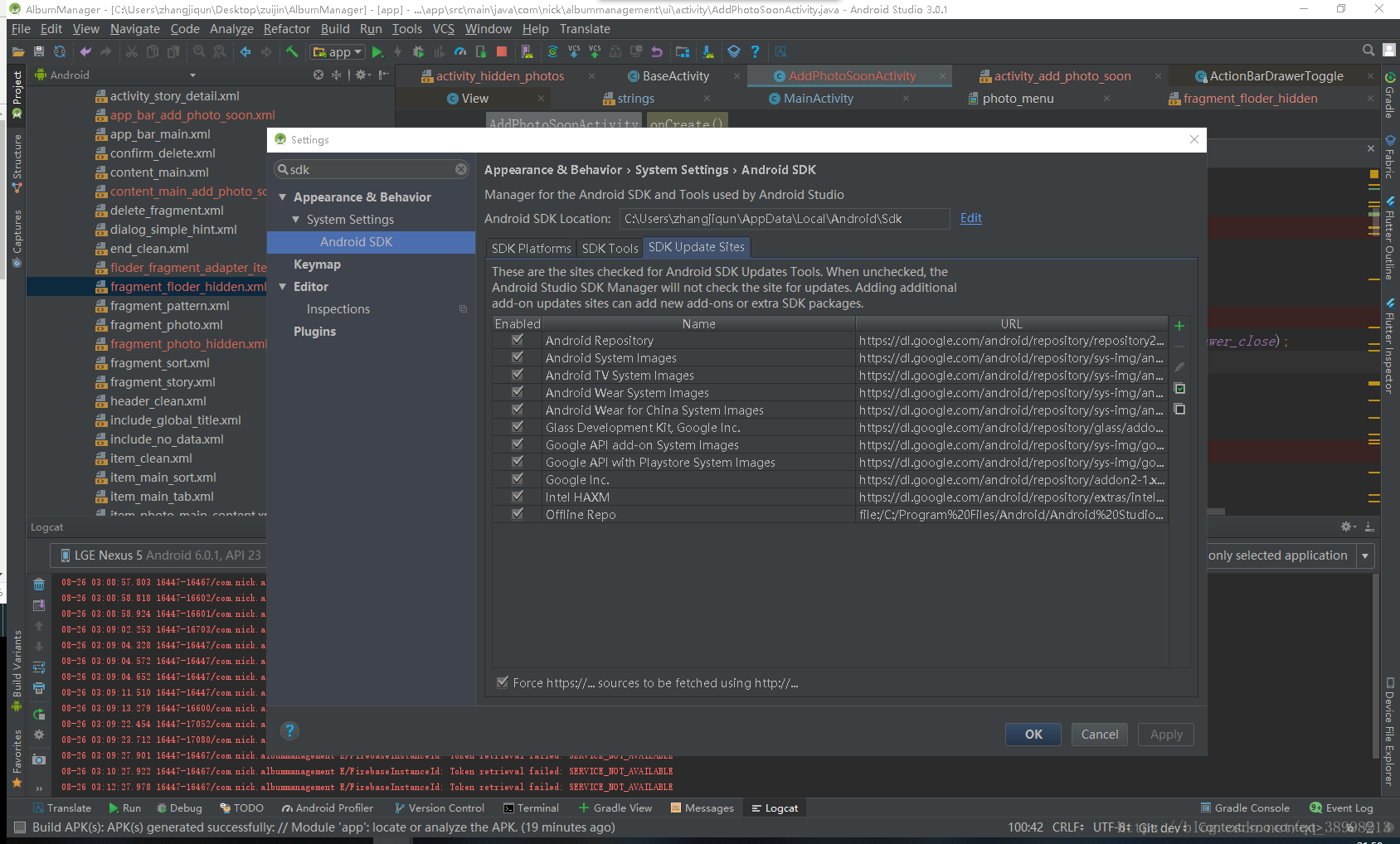This screenshot has width=1400, height=844.
Task: Open the Project Structure icon
Action: click(683, 51)
